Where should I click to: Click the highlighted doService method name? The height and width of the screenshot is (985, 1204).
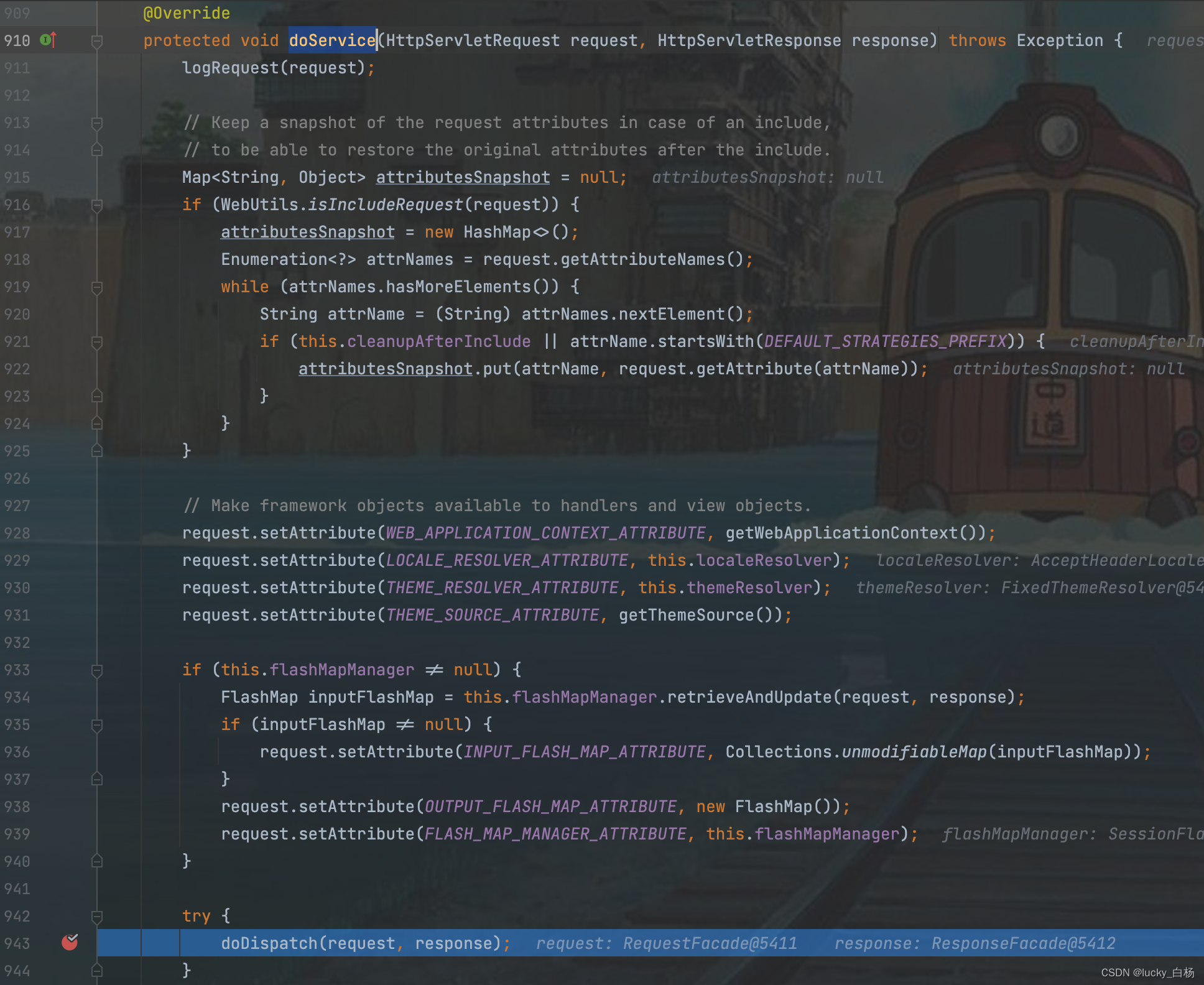point(332,40)
